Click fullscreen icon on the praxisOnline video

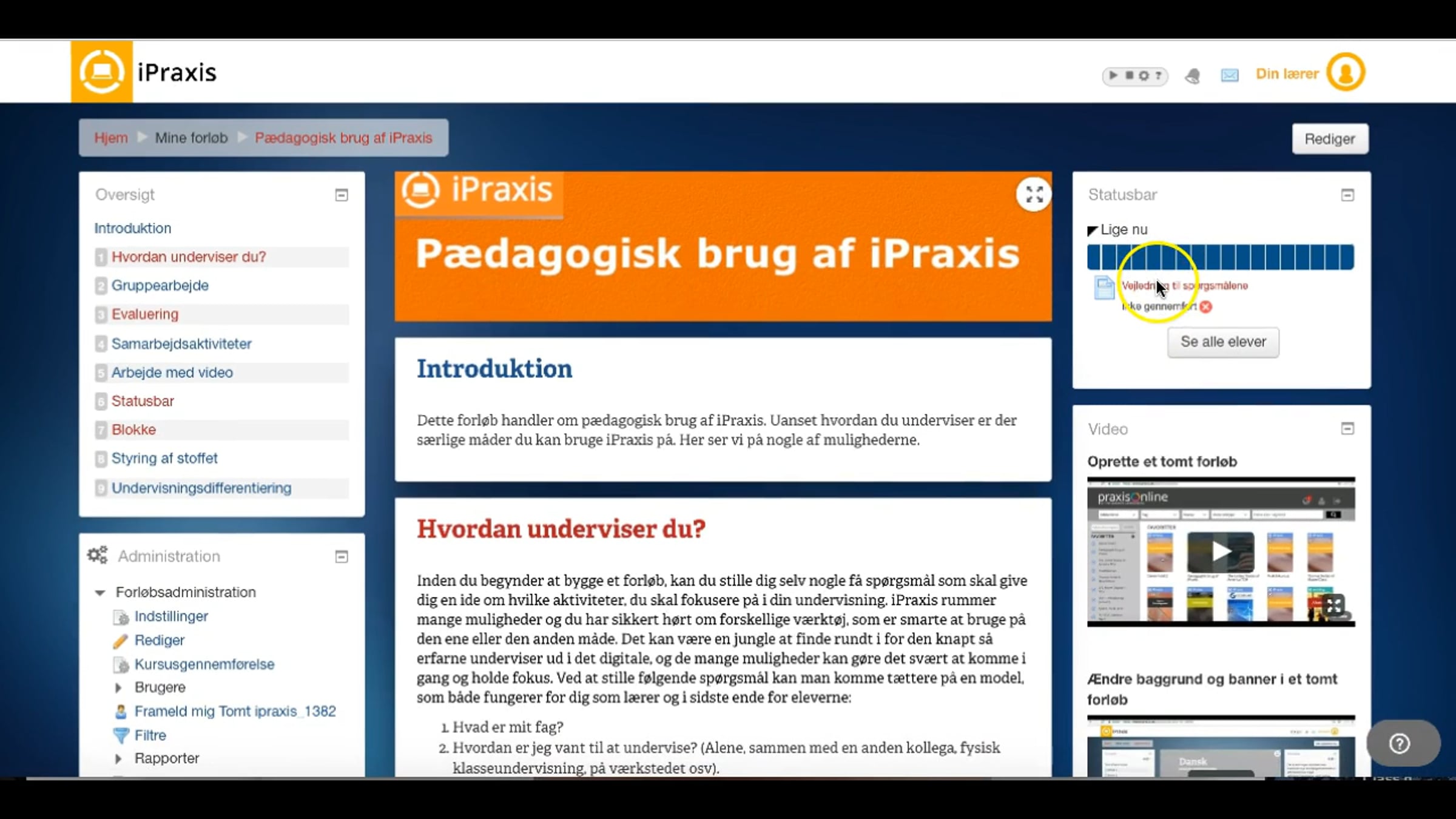pyautogui.click(x=1333, y=605)
